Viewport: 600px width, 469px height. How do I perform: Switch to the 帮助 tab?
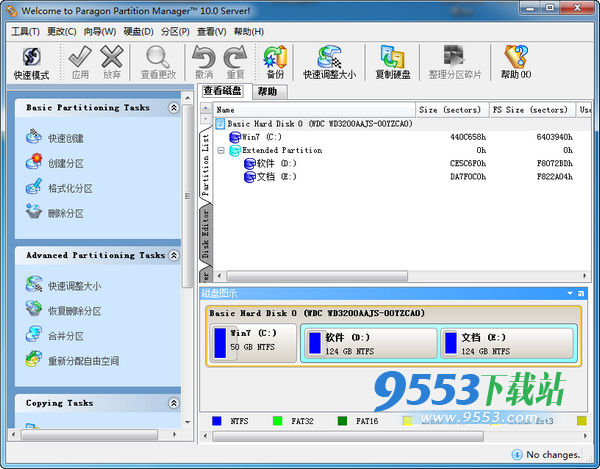pyautogui.click(x=267, y=91)
